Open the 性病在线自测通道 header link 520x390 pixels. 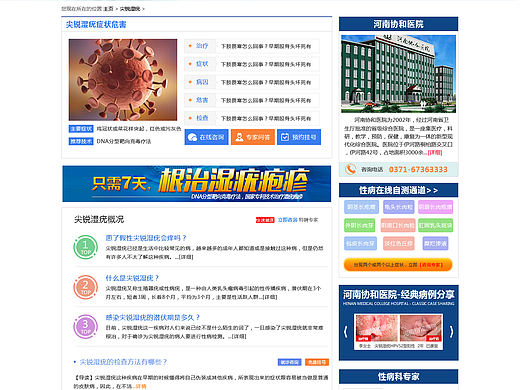[x=398, y=190]
